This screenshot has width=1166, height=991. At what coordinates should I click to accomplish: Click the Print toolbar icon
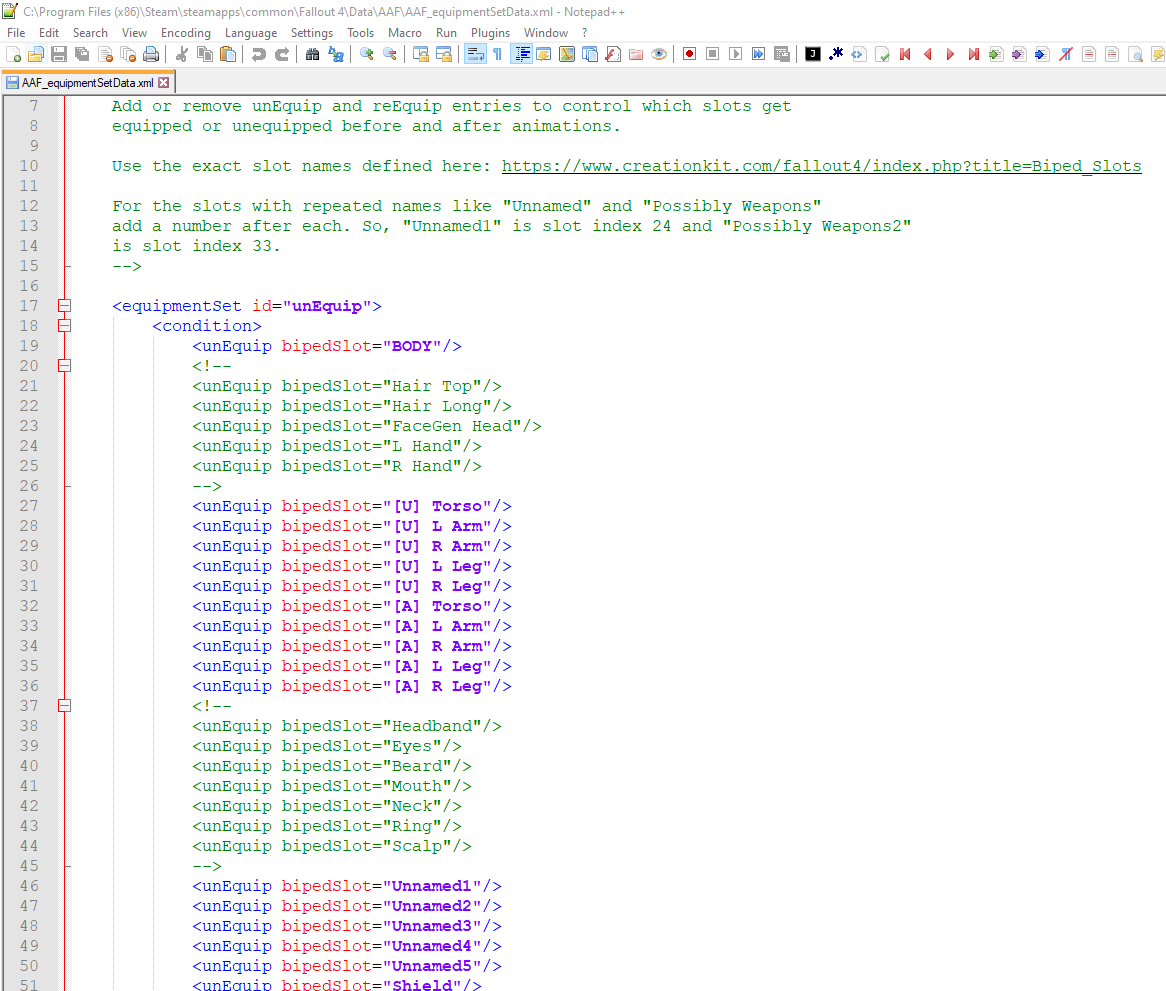tap(151, 54)
